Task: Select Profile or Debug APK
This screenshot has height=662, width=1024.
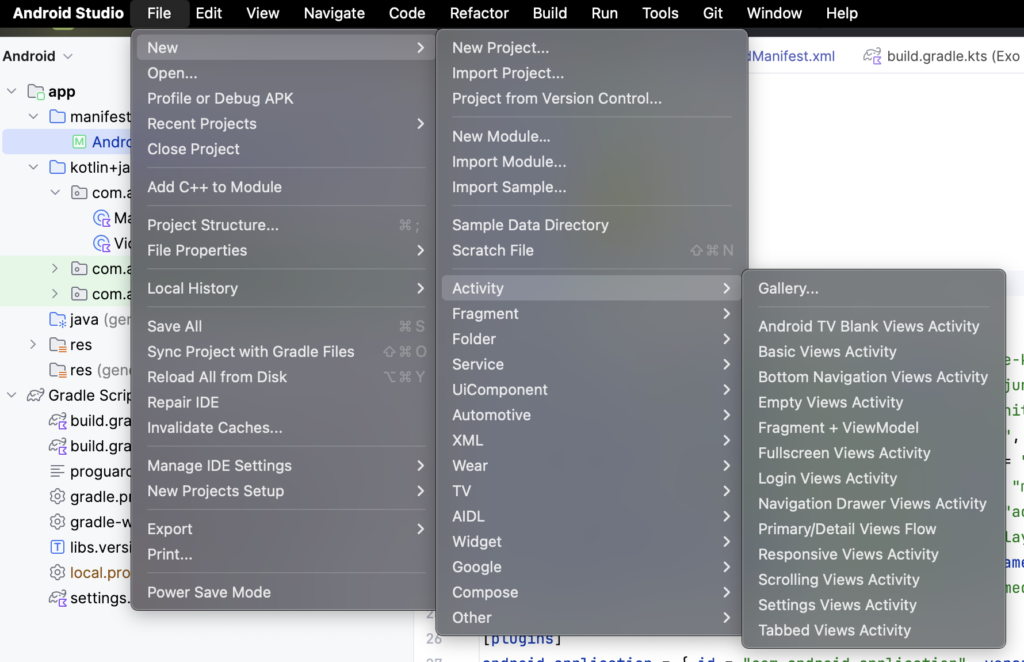Action: [285, 98]
